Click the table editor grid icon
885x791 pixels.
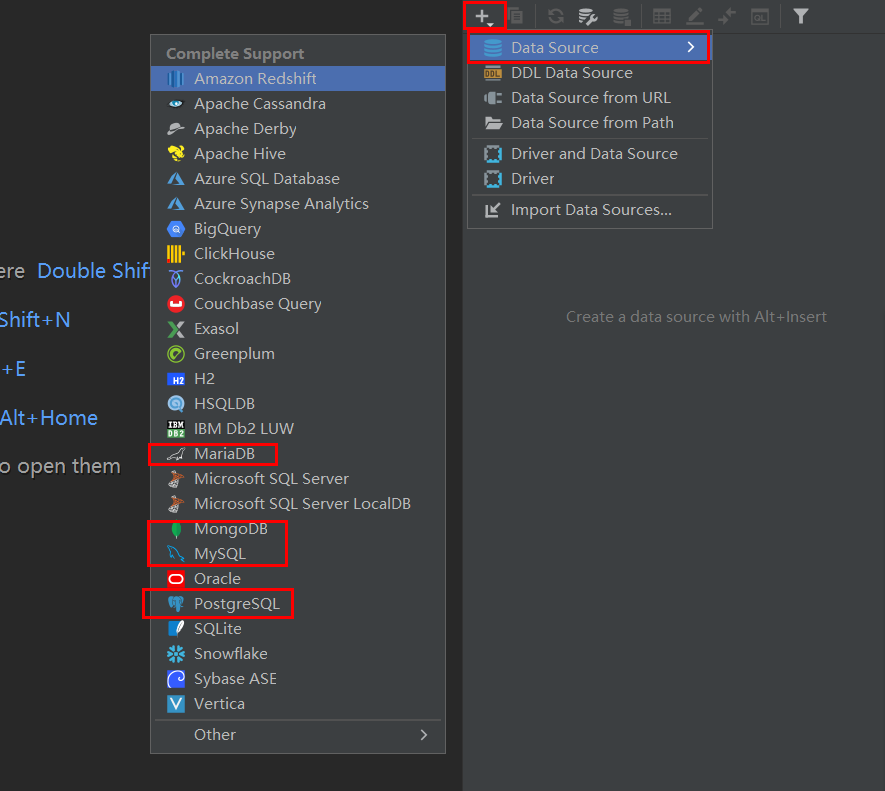click(x=661, y=17)
